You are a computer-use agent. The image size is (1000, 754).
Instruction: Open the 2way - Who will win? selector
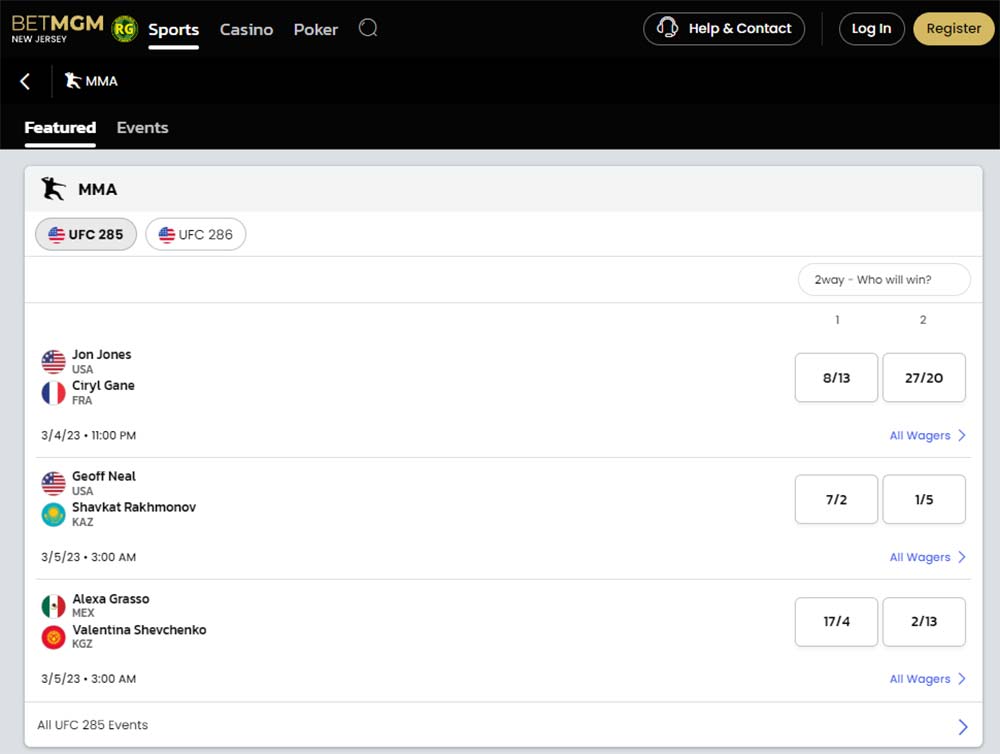pos(884,279)
